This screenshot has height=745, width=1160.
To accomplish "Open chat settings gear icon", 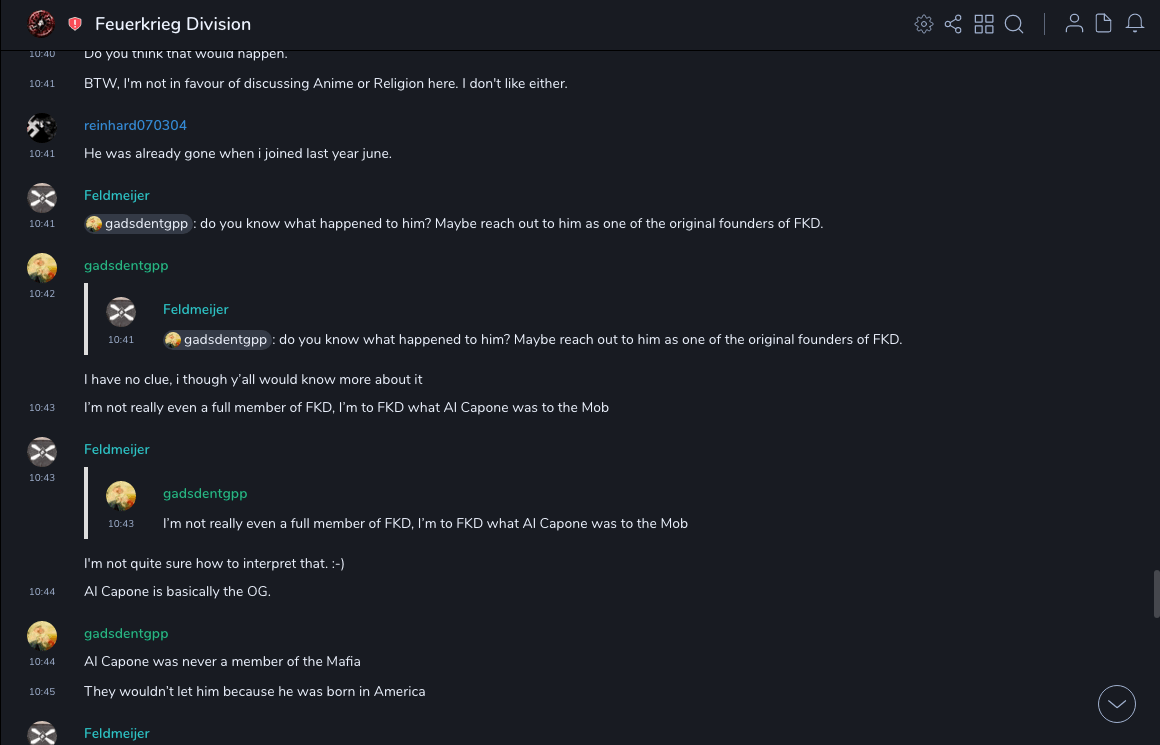I will 924,24.
